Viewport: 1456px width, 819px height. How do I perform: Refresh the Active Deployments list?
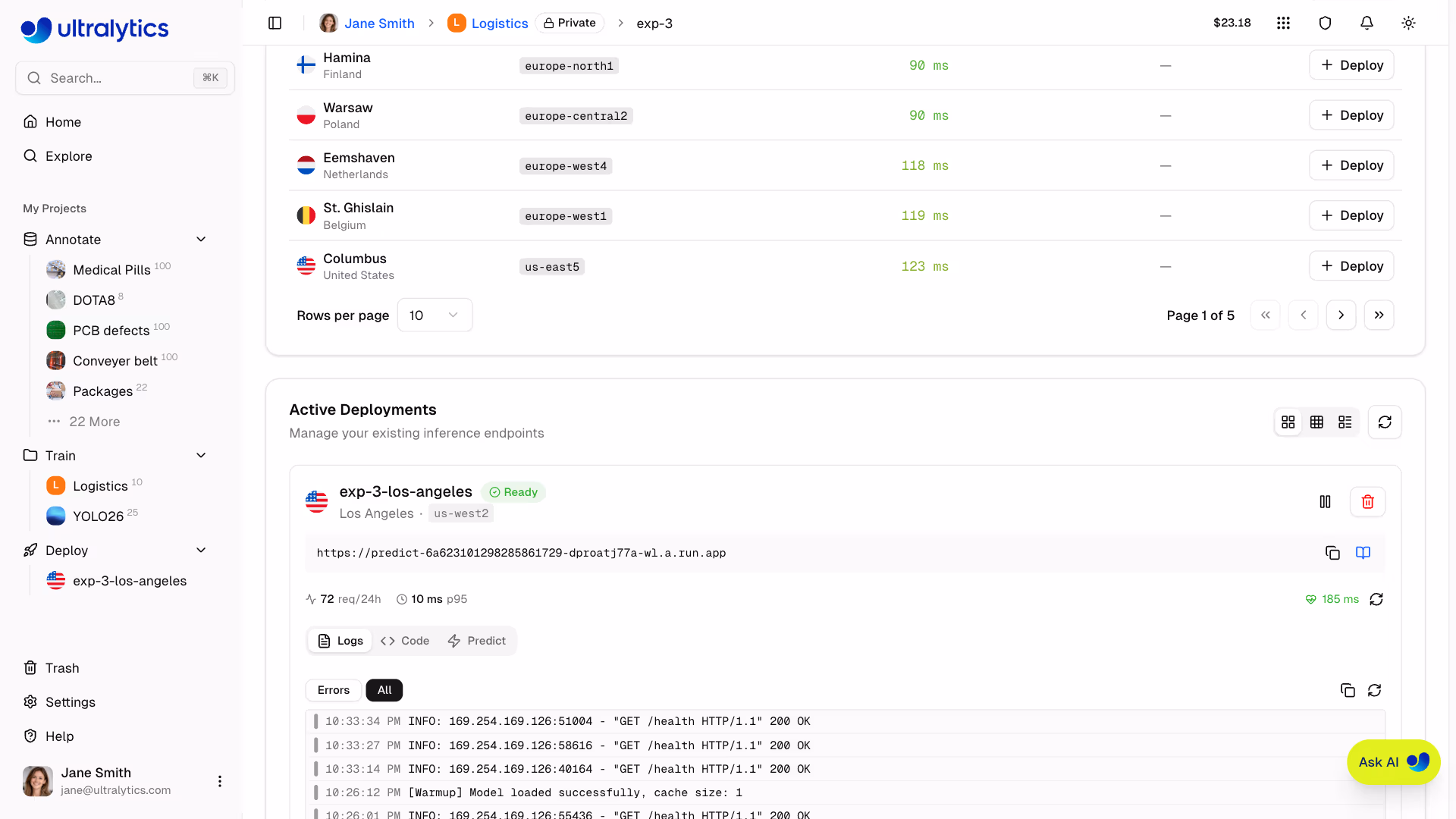pos(1385,422)
